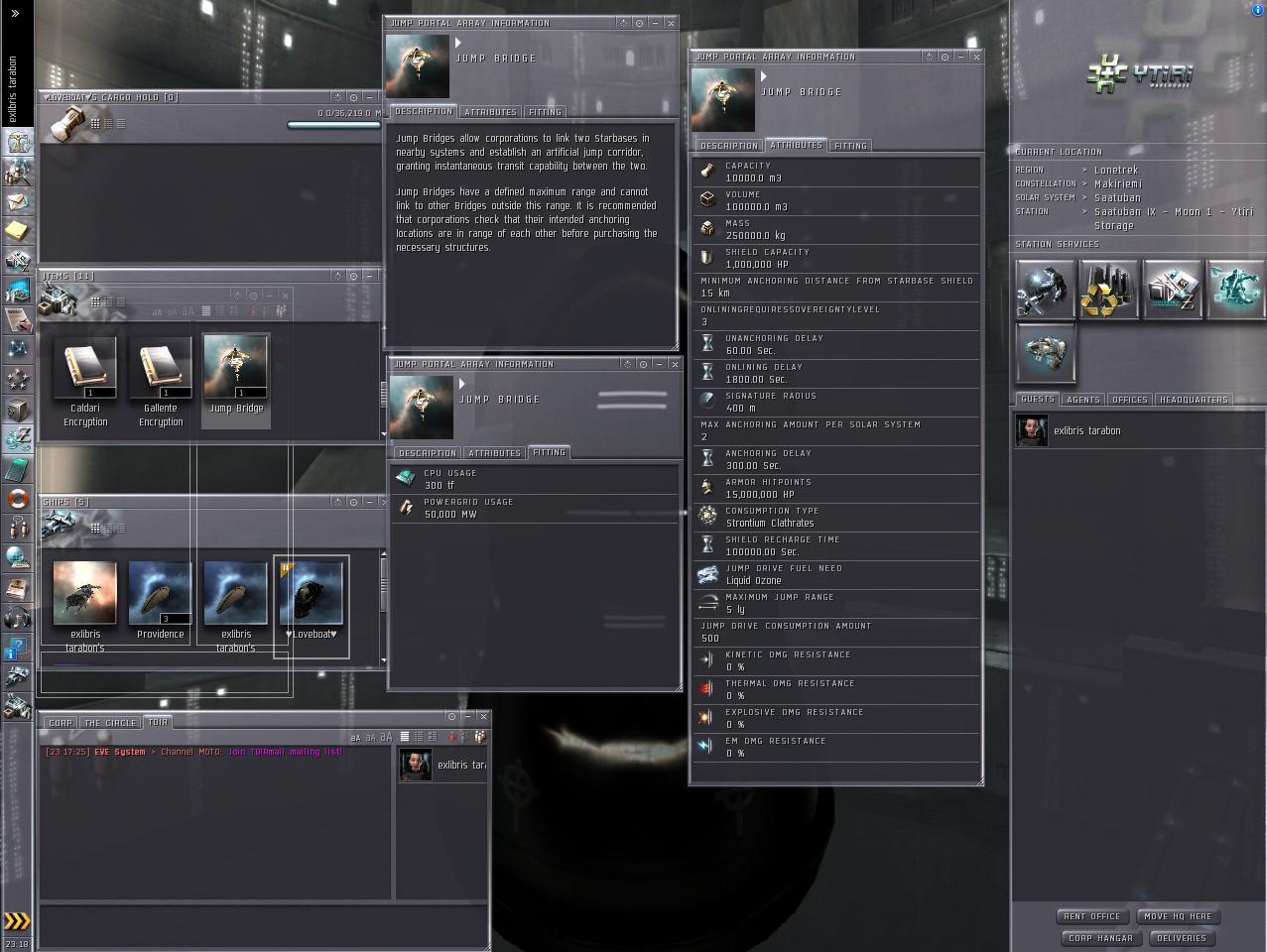Open the Deliveries button
The width and height of the screenshot is (1267, 952).
(1182, 938)
